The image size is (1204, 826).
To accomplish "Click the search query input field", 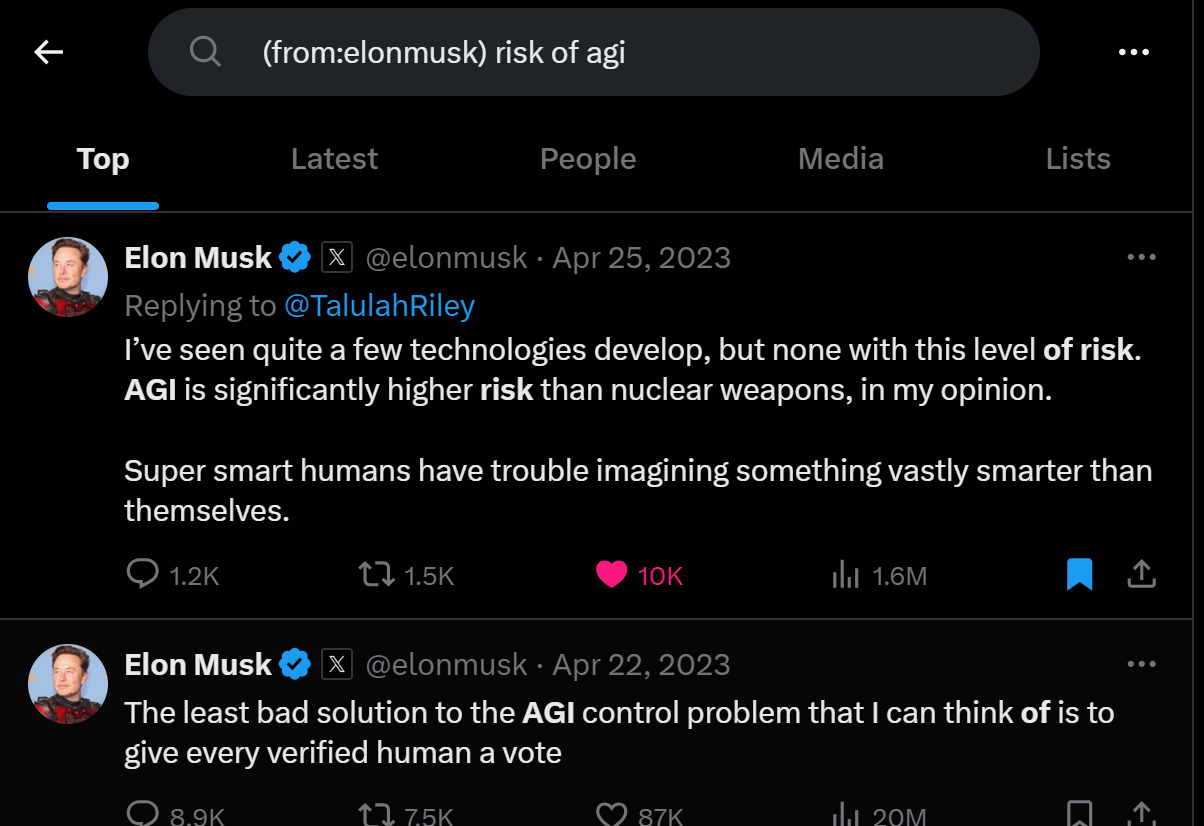I will 600,52.
